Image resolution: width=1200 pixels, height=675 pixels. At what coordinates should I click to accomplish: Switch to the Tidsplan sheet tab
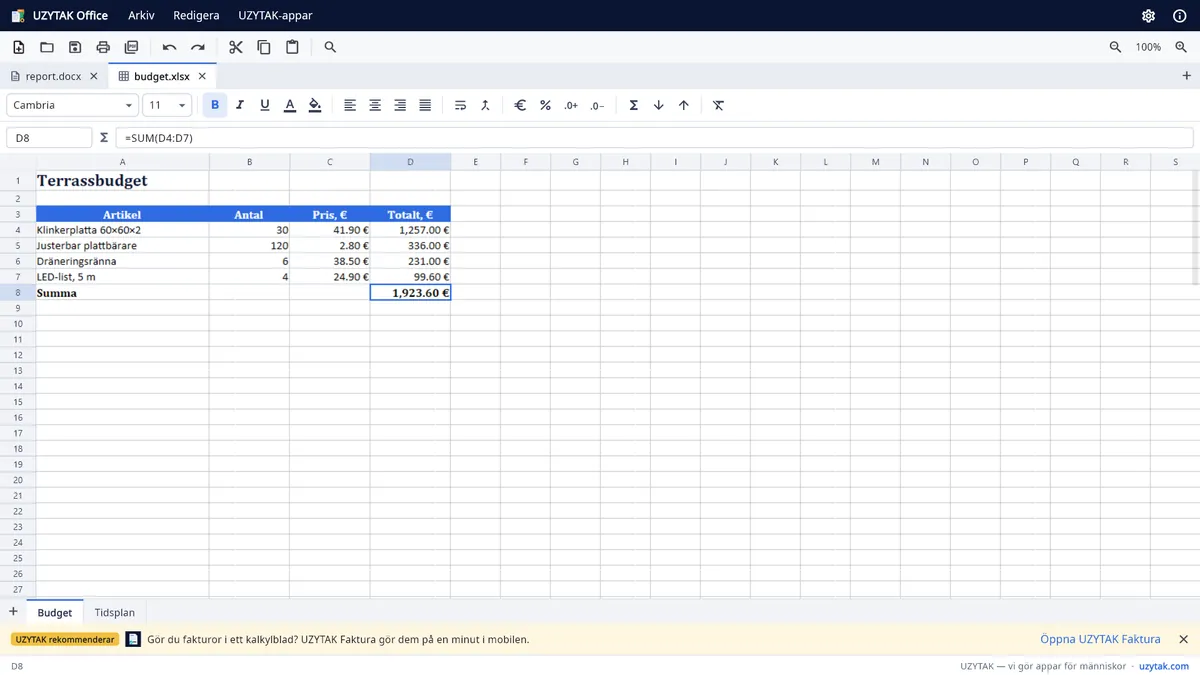click(115, 612)
